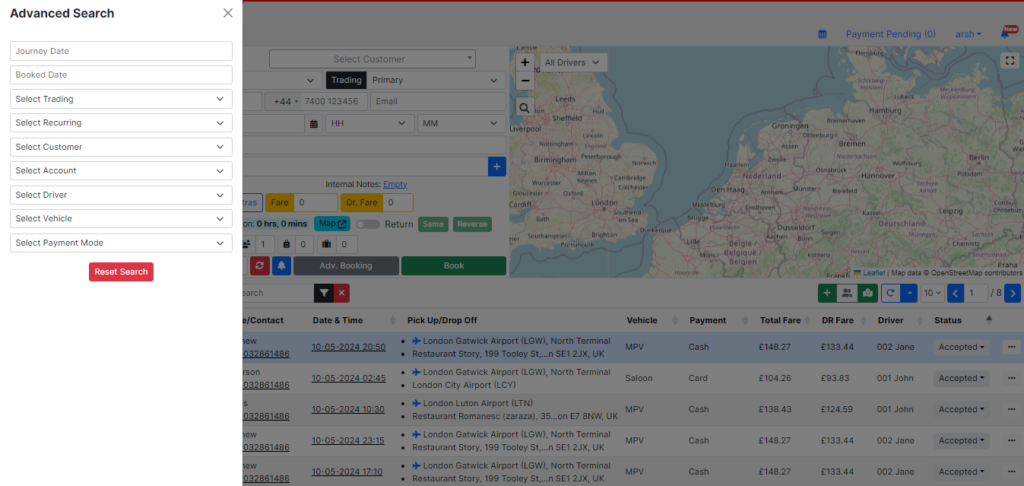
Task: Sort table by the Status column arrows
Action: [x=989, y=319]
